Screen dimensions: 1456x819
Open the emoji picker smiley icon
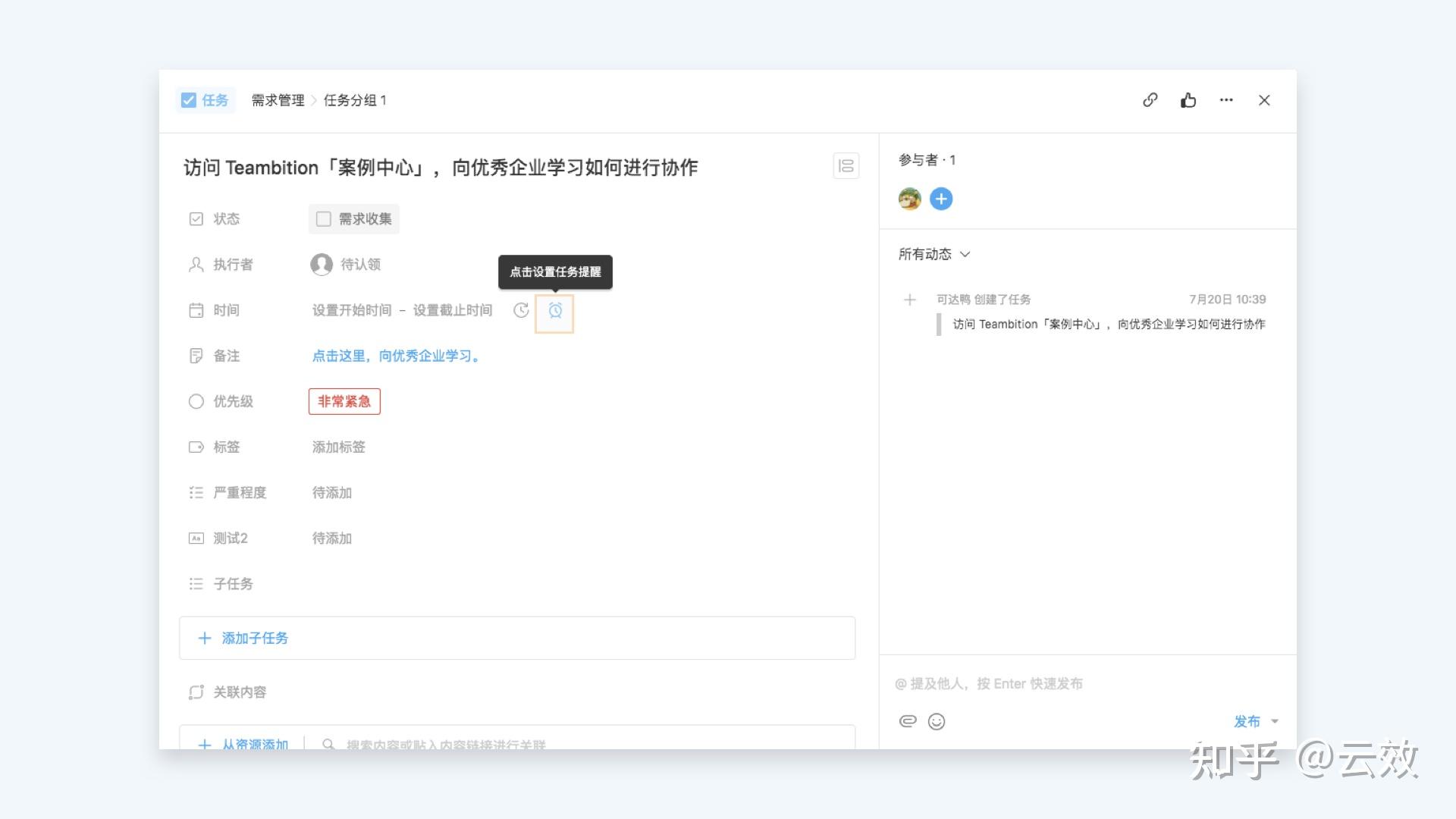click(937, 721)
